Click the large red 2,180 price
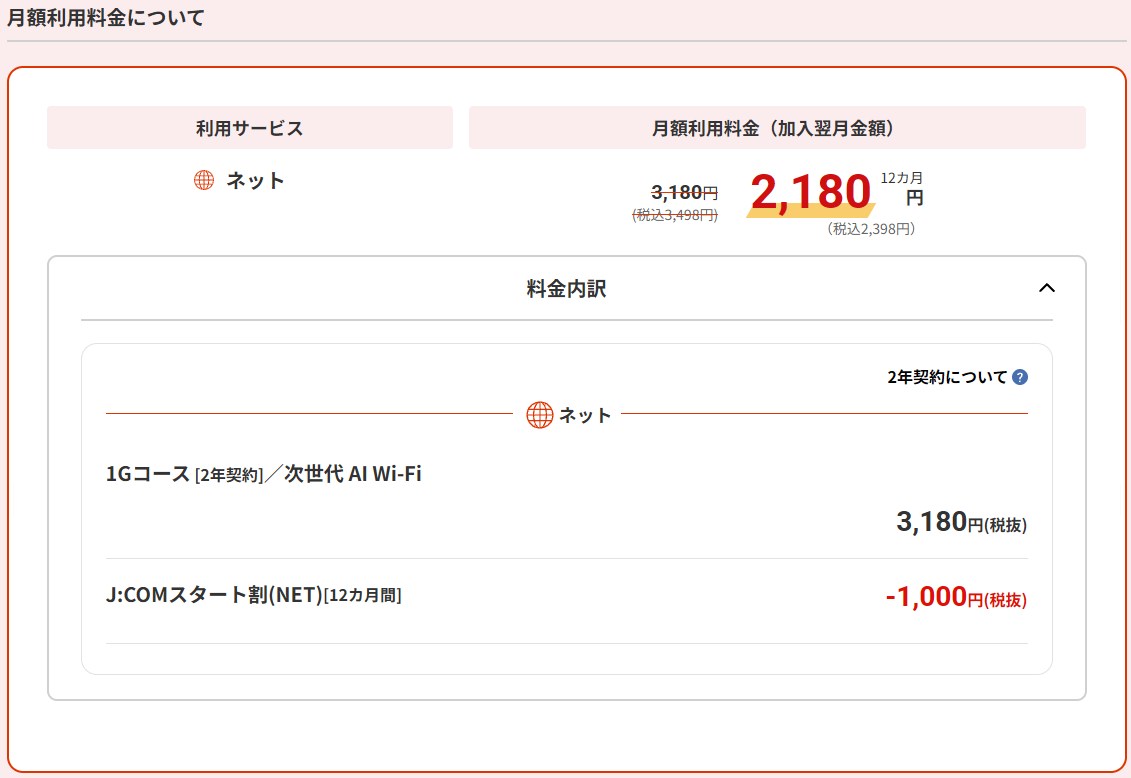The width and height of the screenshot is (1131, 778). click(x=810, y=191)
